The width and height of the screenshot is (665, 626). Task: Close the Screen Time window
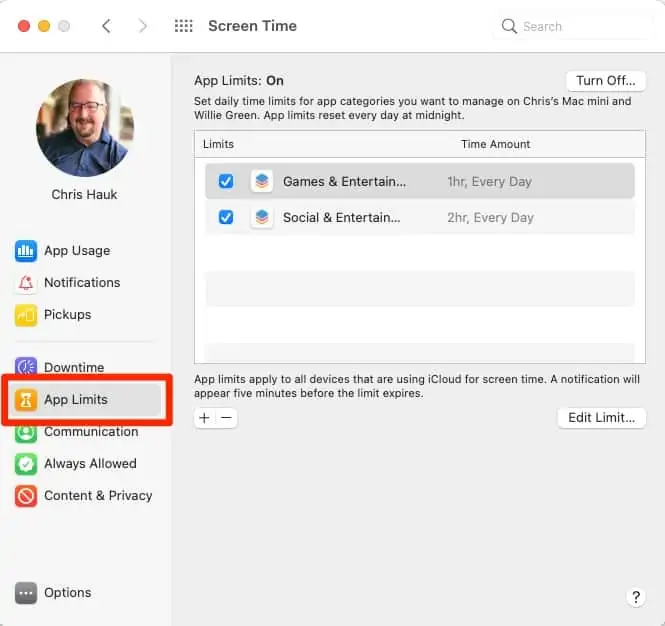pyautogui.click(x=24, y=26)
